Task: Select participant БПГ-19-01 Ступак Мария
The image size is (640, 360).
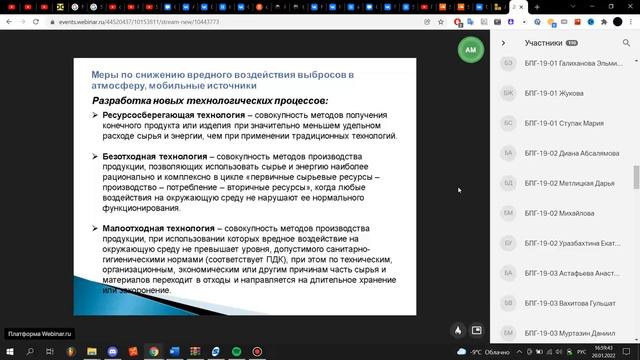Action: click(563, 123)
